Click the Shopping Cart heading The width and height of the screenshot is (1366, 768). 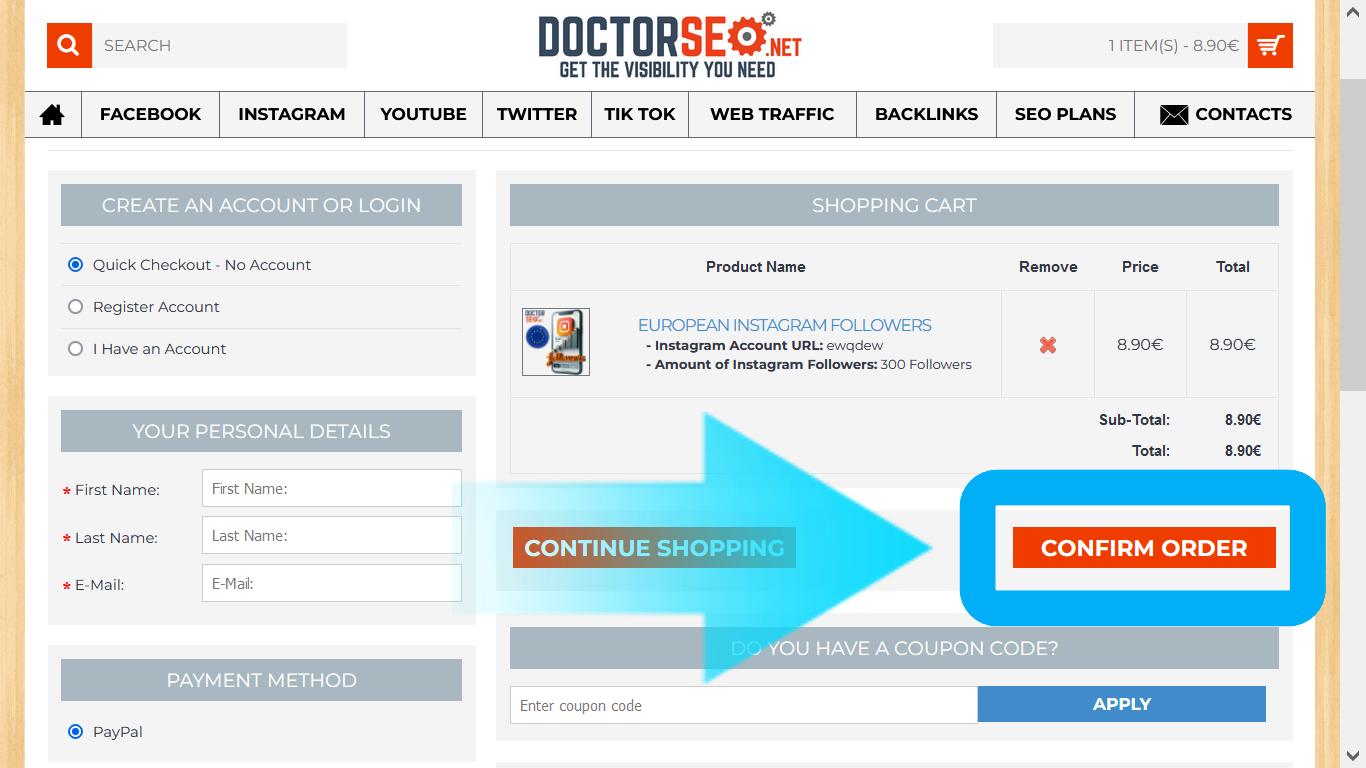[894, 205]
